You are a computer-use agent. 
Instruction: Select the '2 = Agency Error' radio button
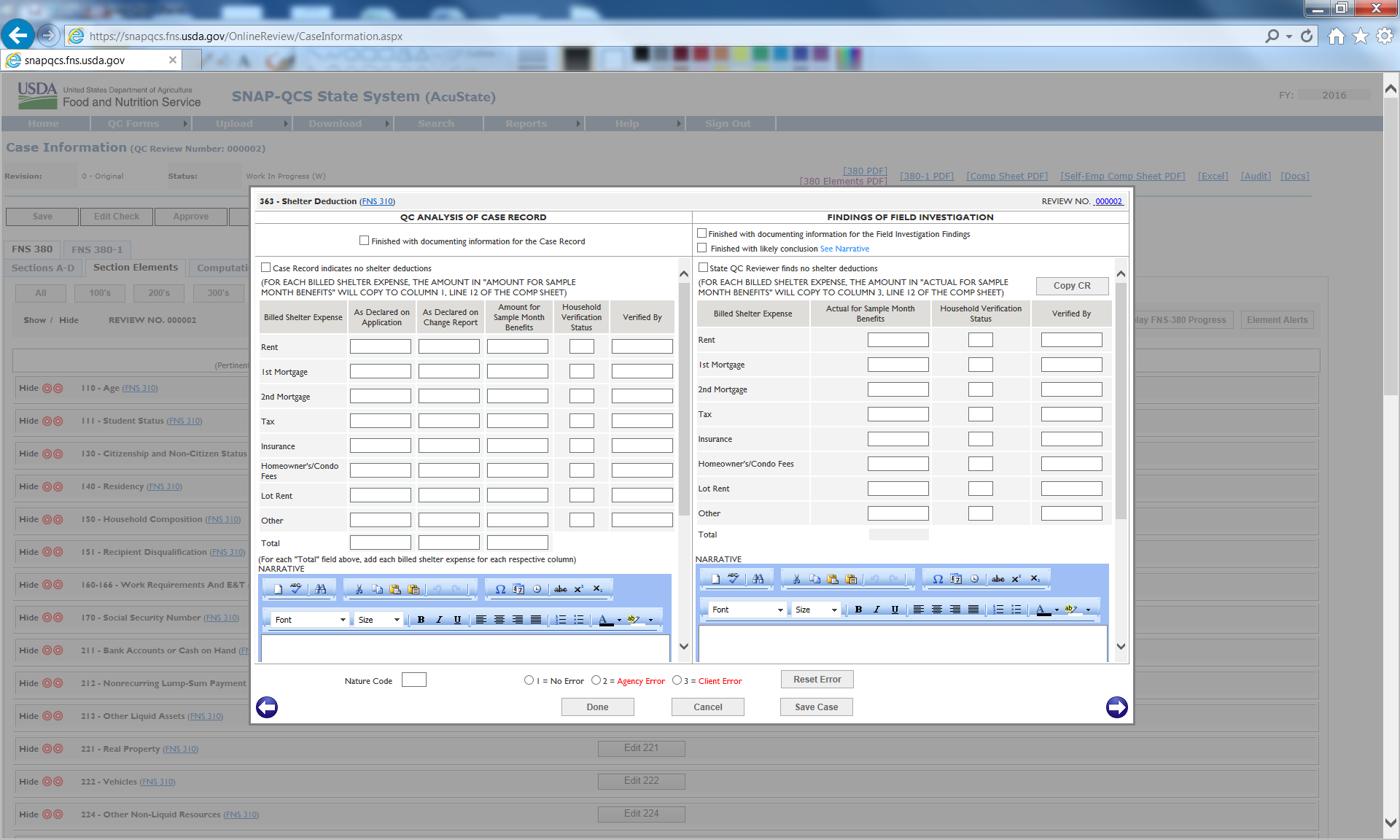tap(596, 680)
